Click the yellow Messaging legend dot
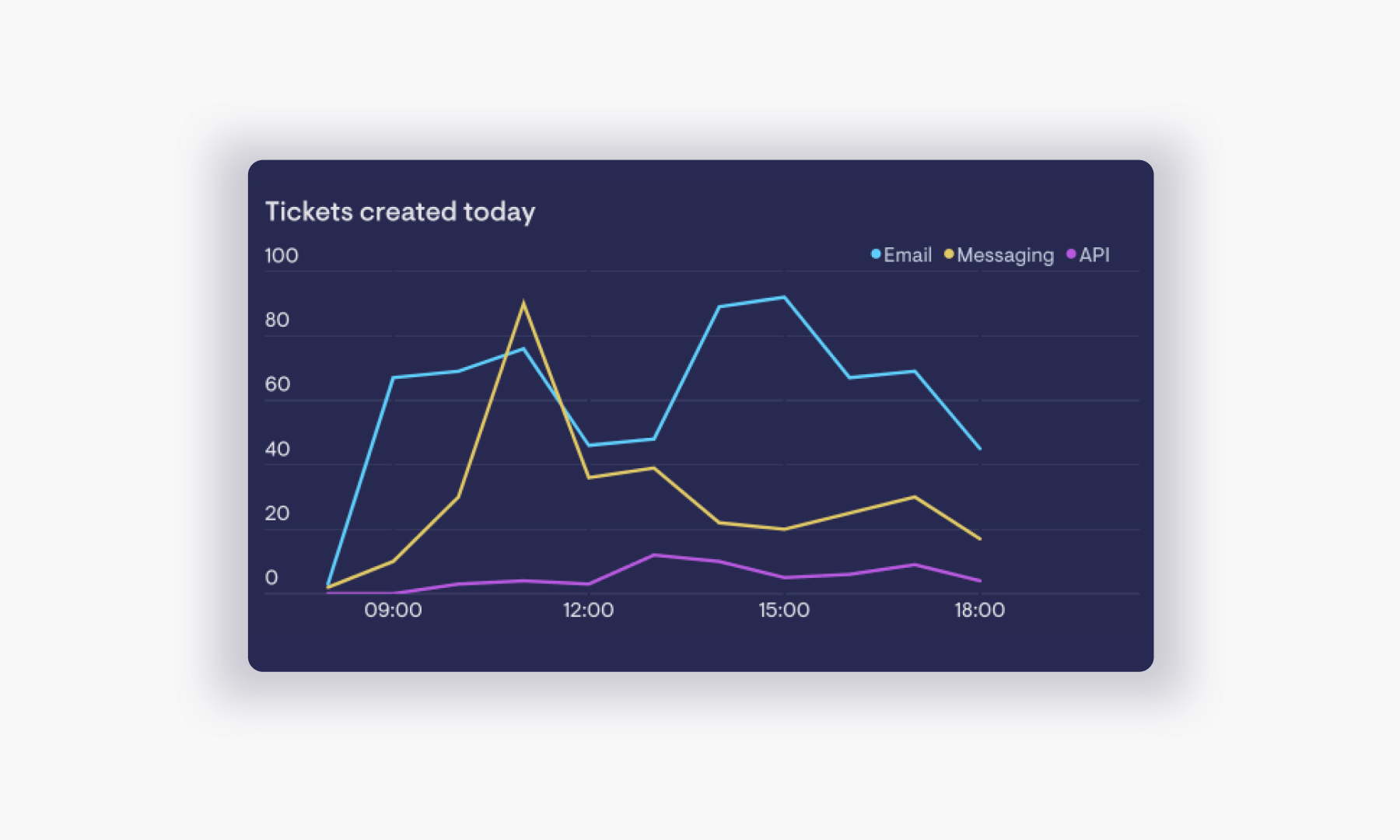 950,254
